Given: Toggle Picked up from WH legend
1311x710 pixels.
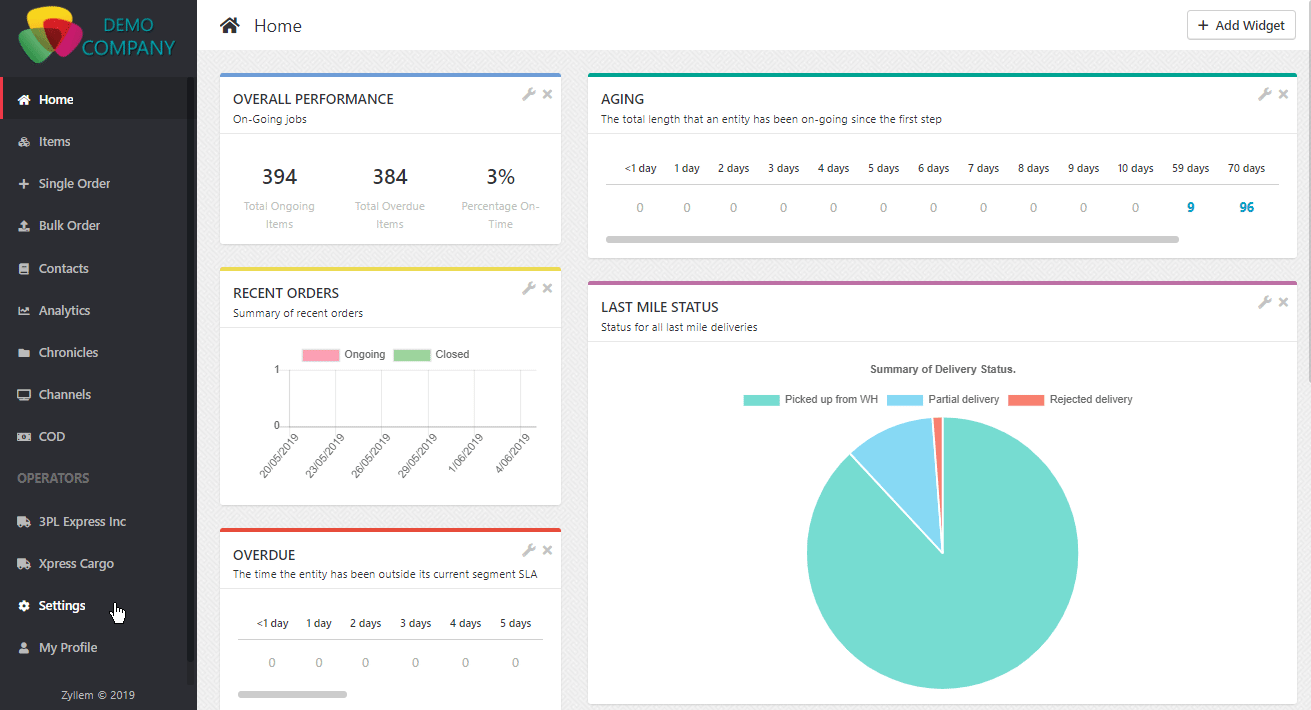Looking at the screenshot, I should point(811,400).
